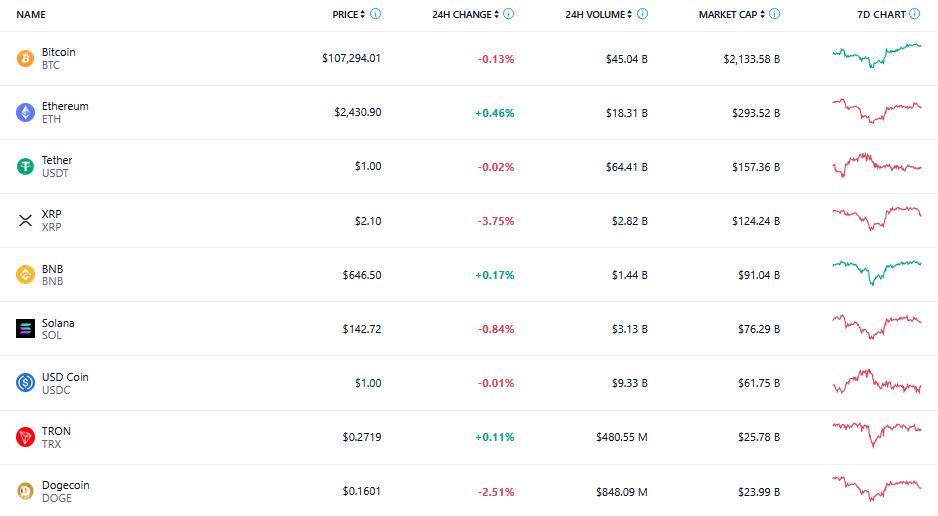Viewport: 938px width, 516px height.
Task: Open the Ethereum name link
Action: [x=65, y=106]
